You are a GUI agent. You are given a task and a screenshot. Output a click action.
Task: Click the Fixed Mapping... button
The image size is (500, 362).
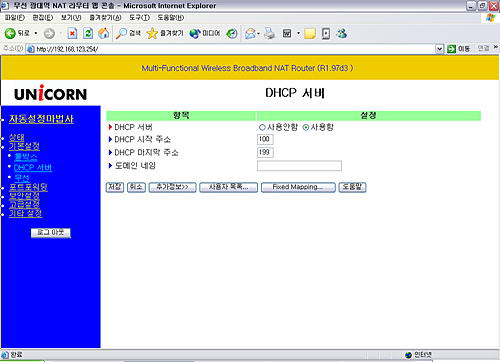click(298, 187)
